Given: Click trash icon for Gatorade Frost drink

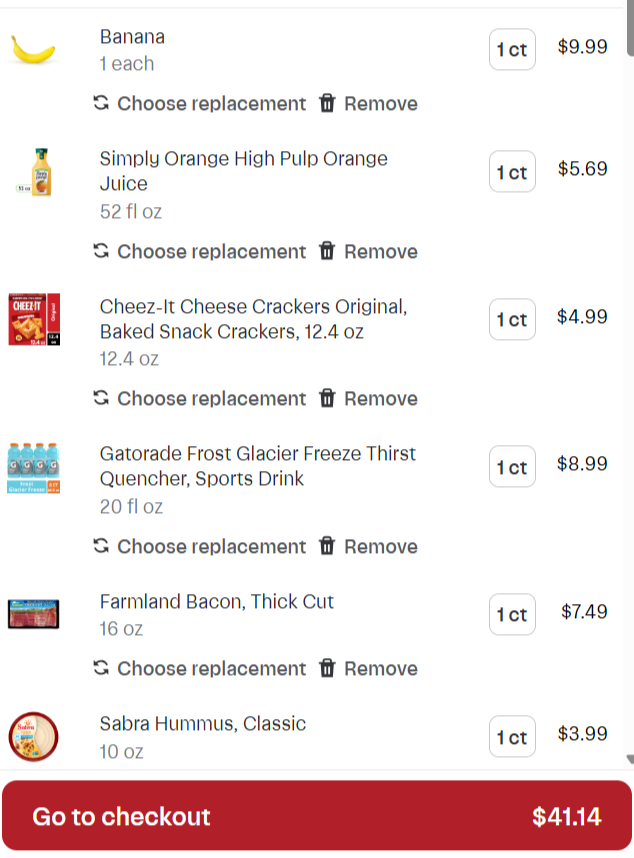Looking at the screenshot, I should point(327,546).
